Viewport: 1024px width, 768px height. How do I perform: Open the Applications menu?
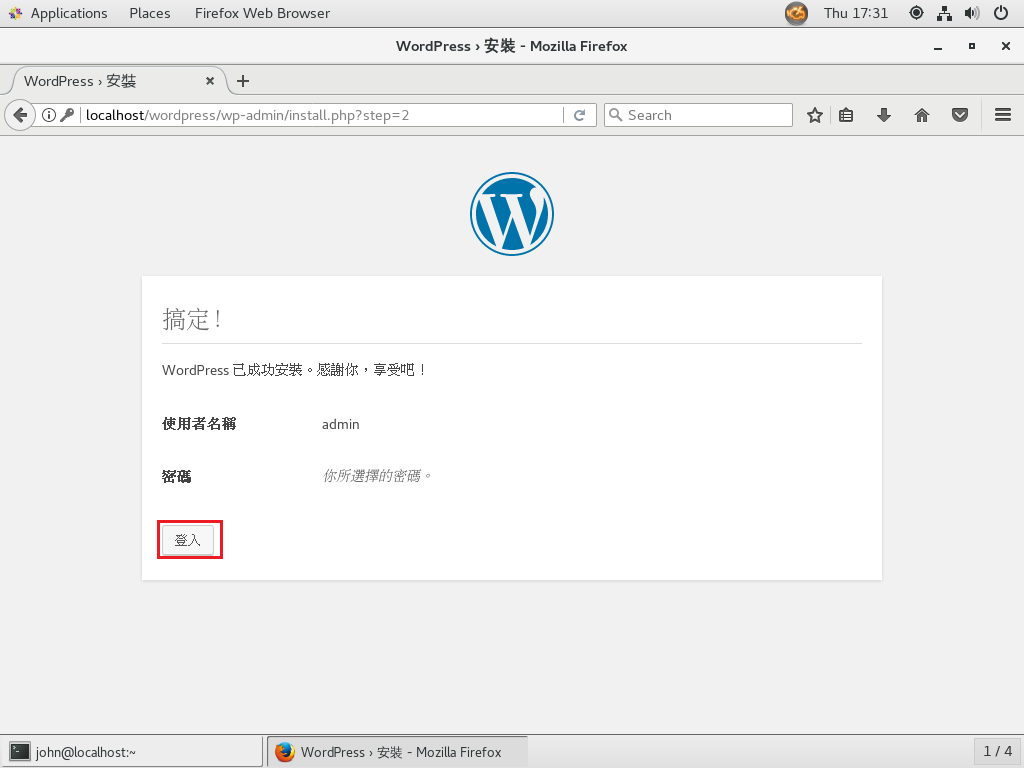pos(58,13)
